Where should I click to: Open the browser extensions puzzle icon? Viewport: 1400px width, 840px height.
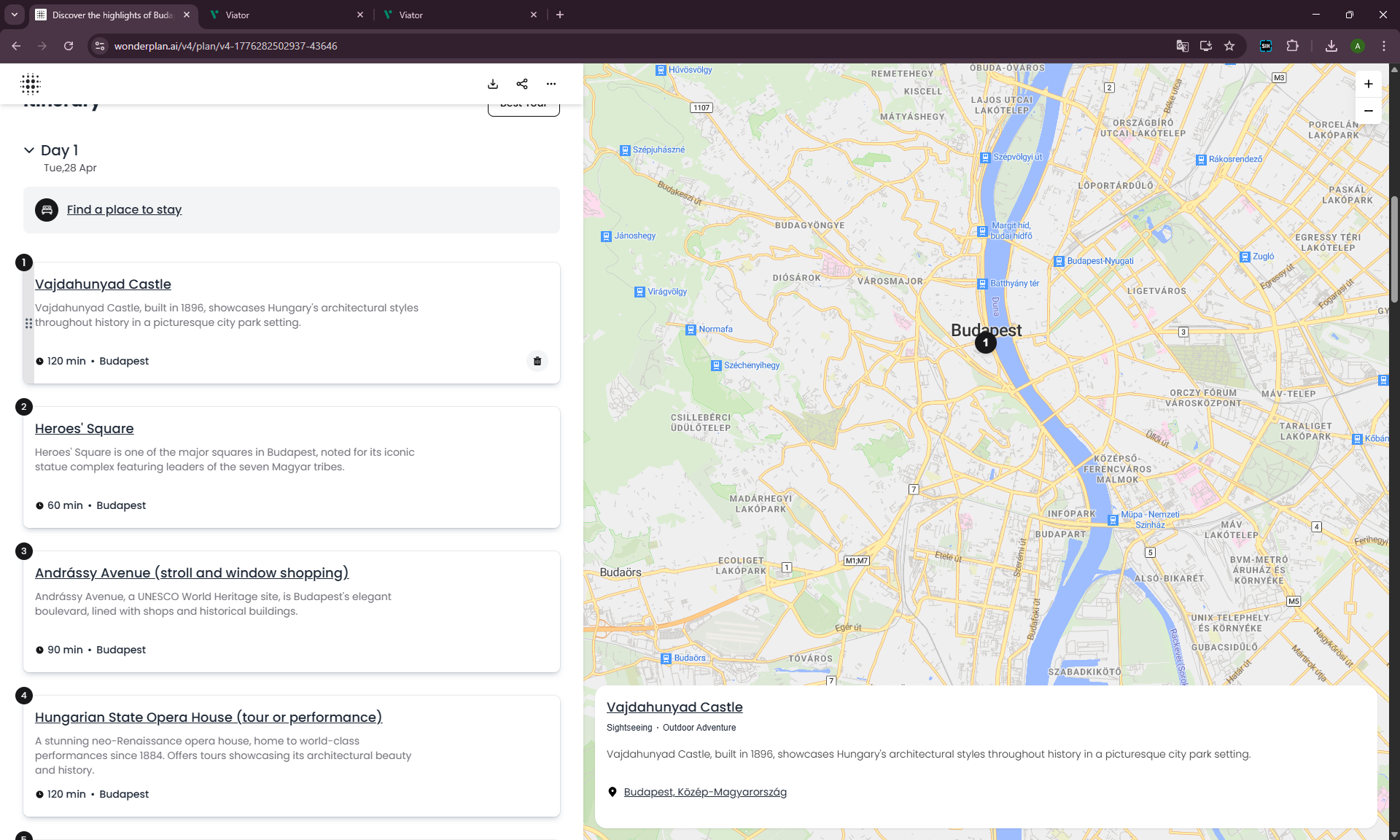click(1292, 46)
